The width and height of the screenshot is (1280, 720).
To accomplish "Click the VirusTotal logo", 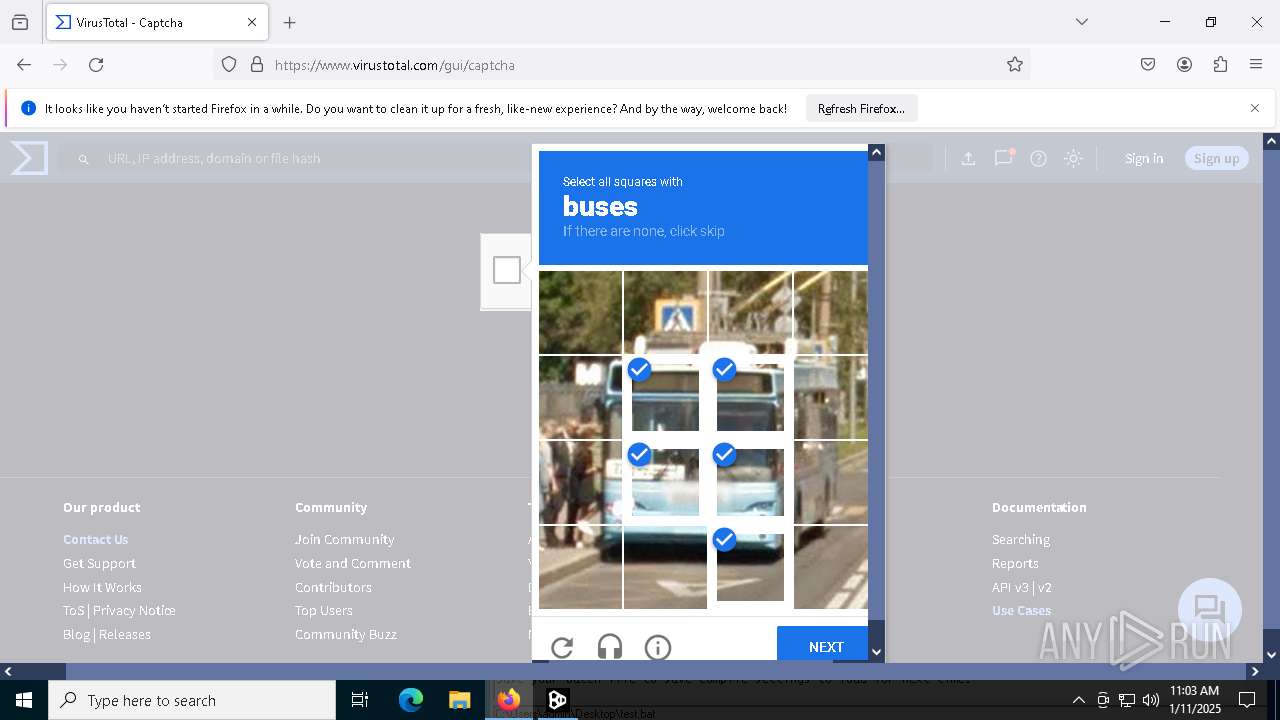I will coord(29,158).
